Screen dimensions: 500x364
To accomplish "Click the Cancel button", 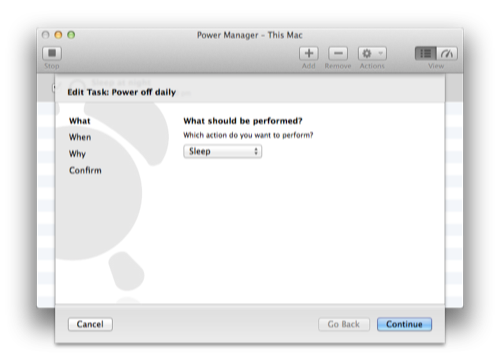I will [x=90, y=324].
